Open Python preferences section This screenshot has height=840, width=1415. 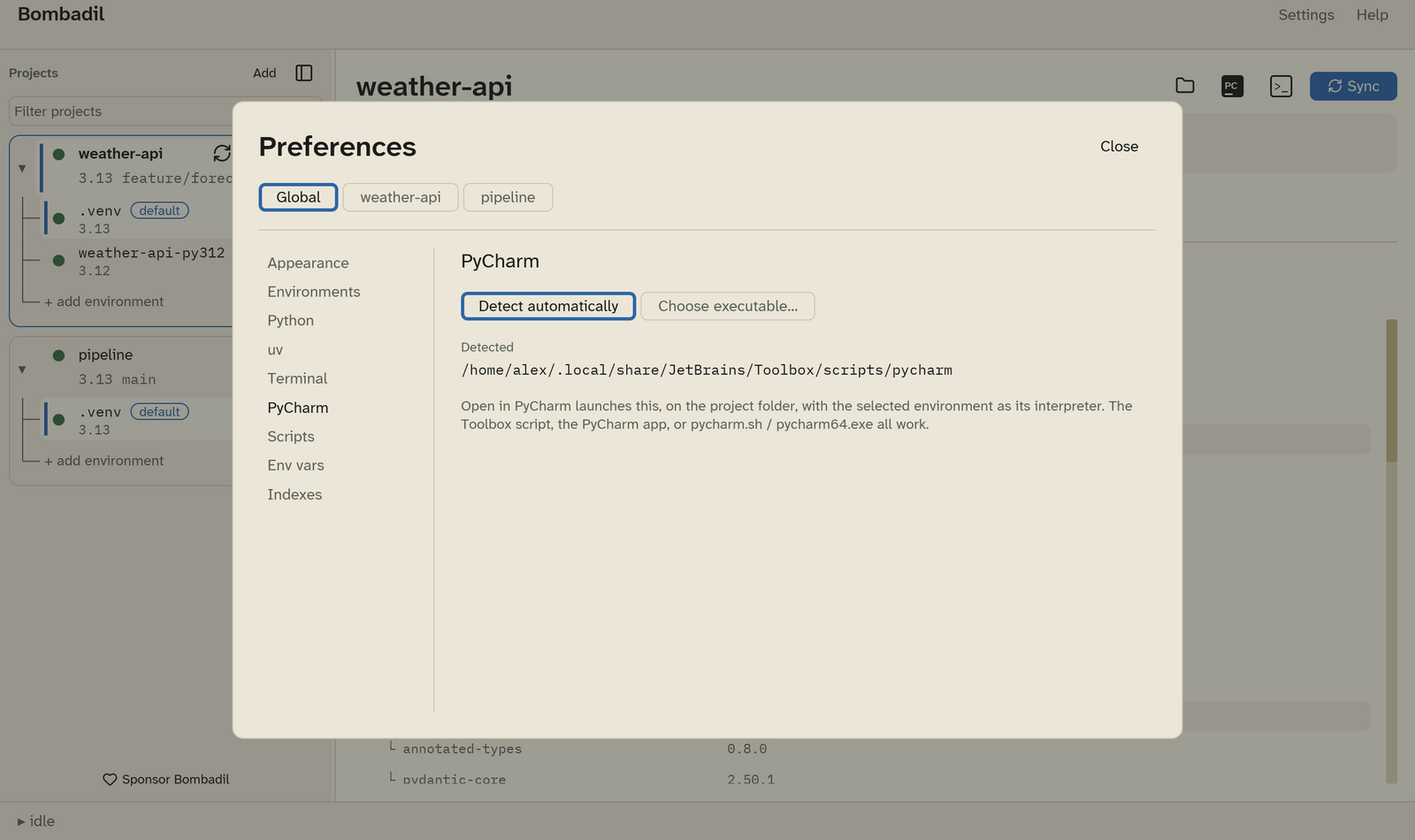[290, 320]
